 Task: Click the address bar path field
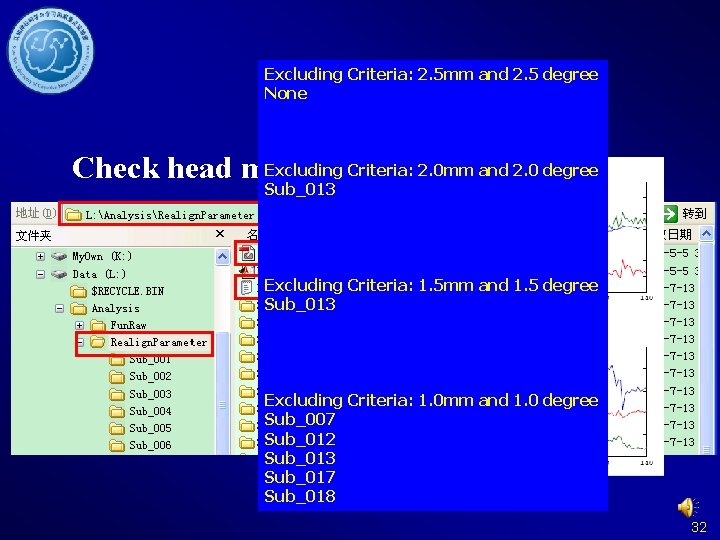pos(159,215)
